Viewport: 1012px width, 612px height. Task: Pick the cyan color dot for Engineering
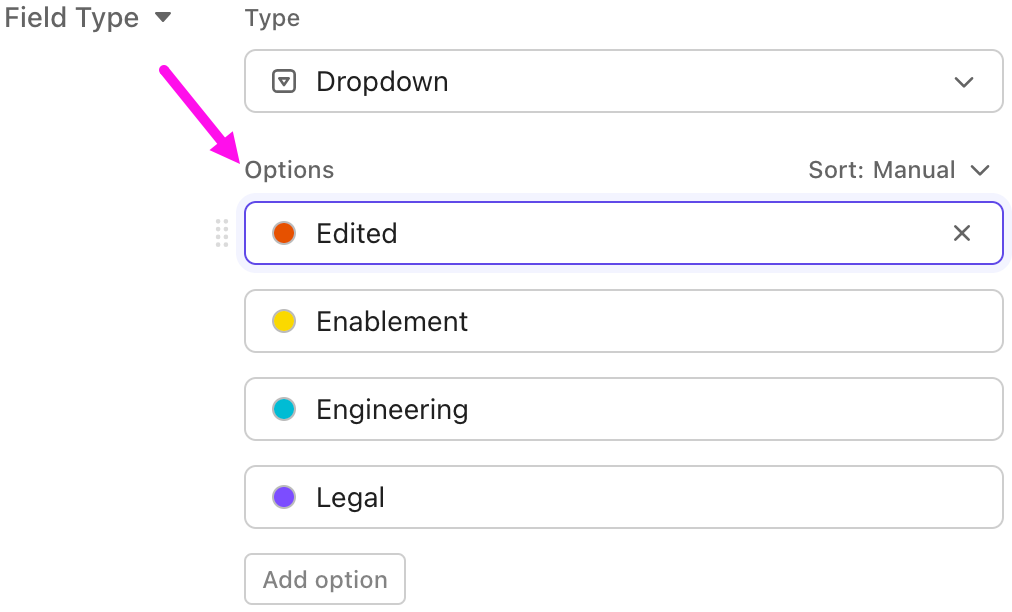pos(284,410)
